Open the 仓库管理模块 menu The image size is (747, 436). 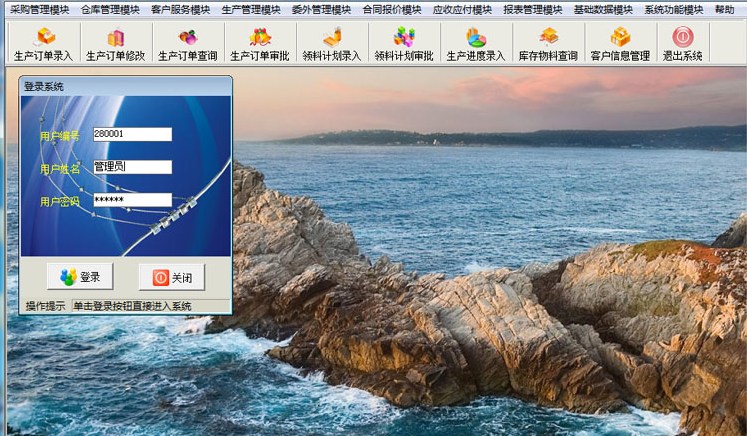(x=110, y=10)
